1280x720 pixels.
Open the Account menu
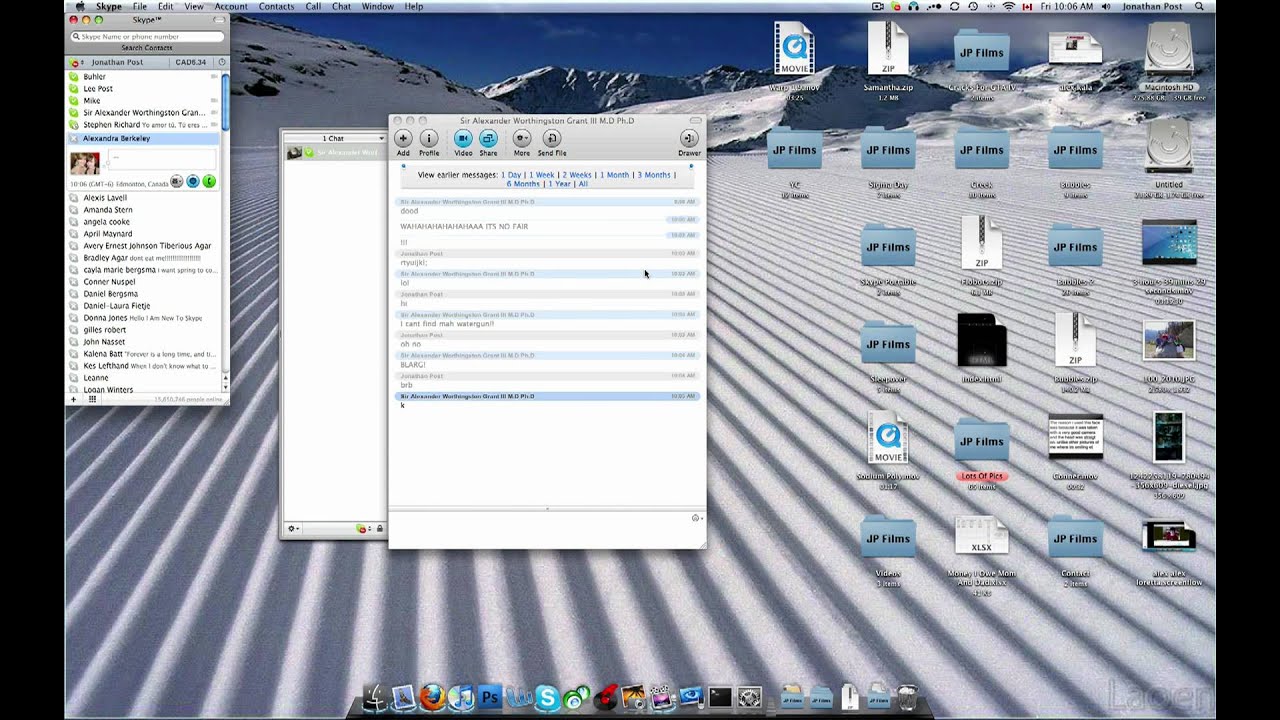(231, 6)
